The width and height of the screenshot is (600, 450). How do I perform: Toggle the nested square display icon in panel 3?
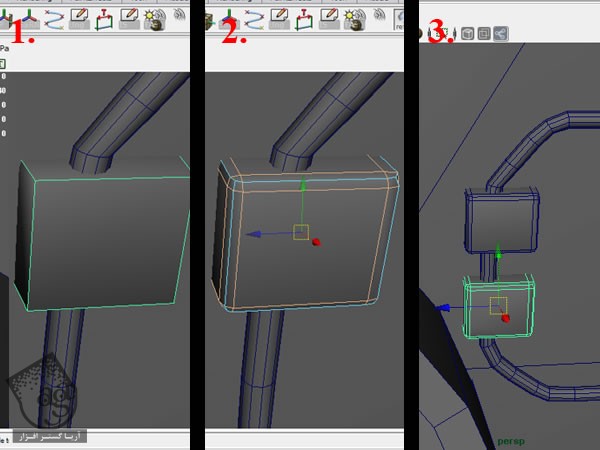tap(483, 33)
